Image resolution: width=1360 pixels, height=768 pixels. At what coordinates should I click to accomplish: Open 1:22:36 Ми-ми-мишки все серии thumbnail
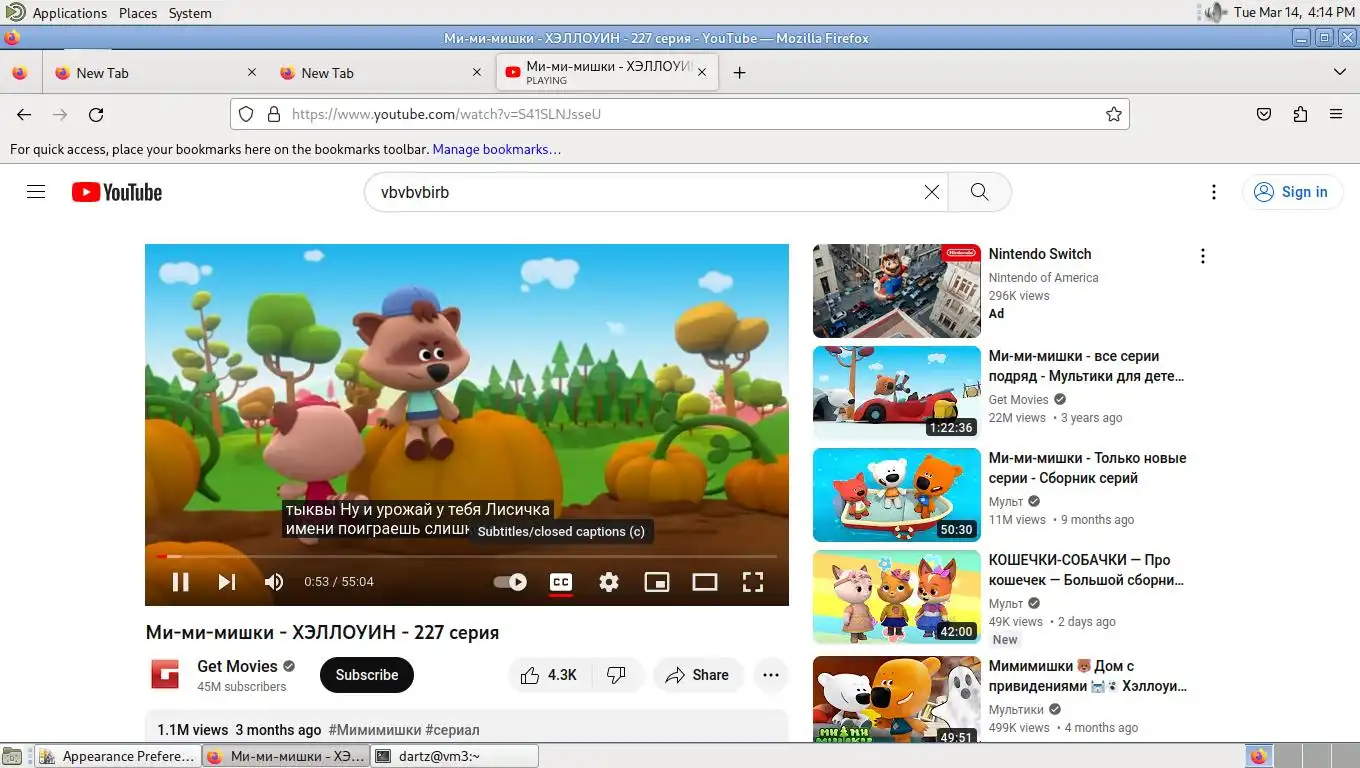click(x=897, y=393)
